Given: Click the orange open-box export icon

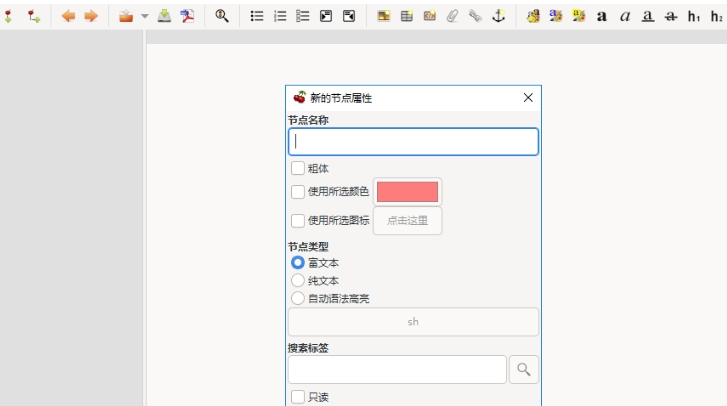Looking at the screenshot, I should point(126,16).
